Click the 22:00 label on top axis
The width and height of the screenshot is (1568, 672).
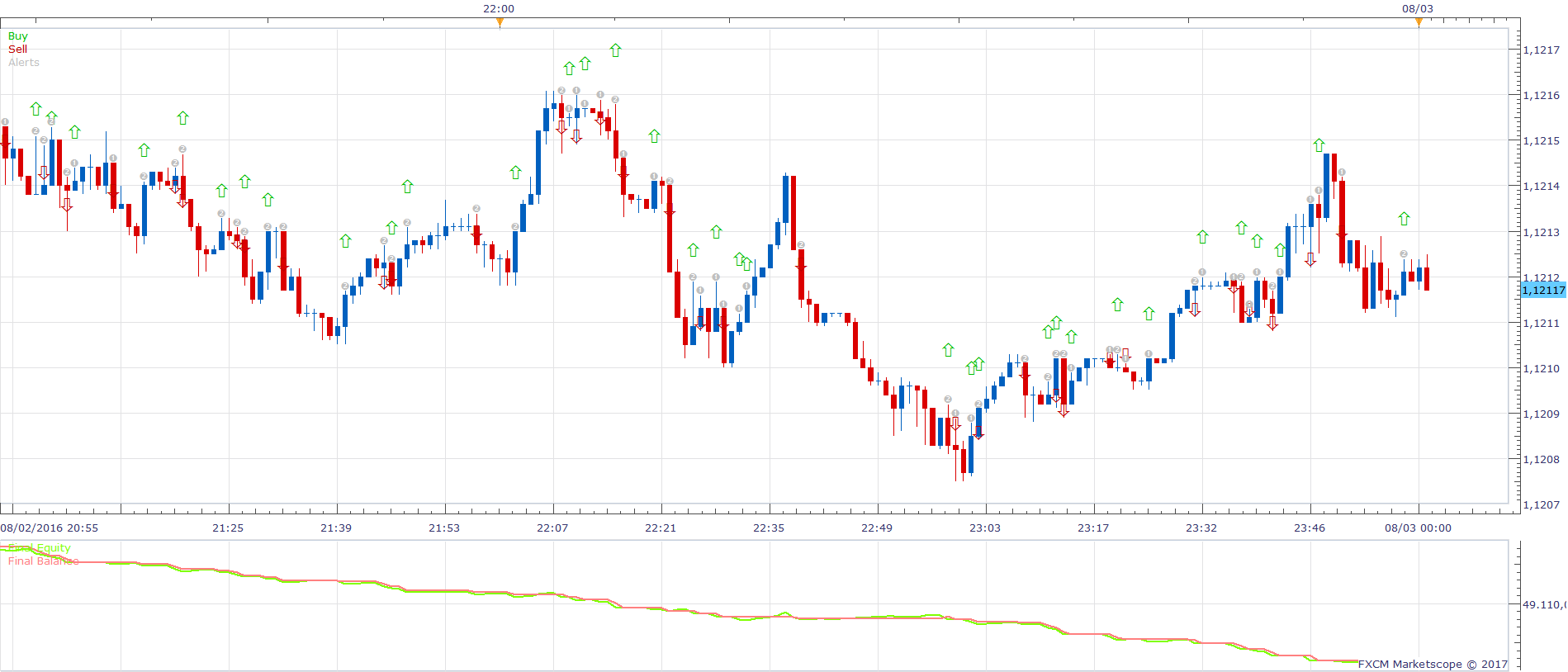click(x=499, y=9)
